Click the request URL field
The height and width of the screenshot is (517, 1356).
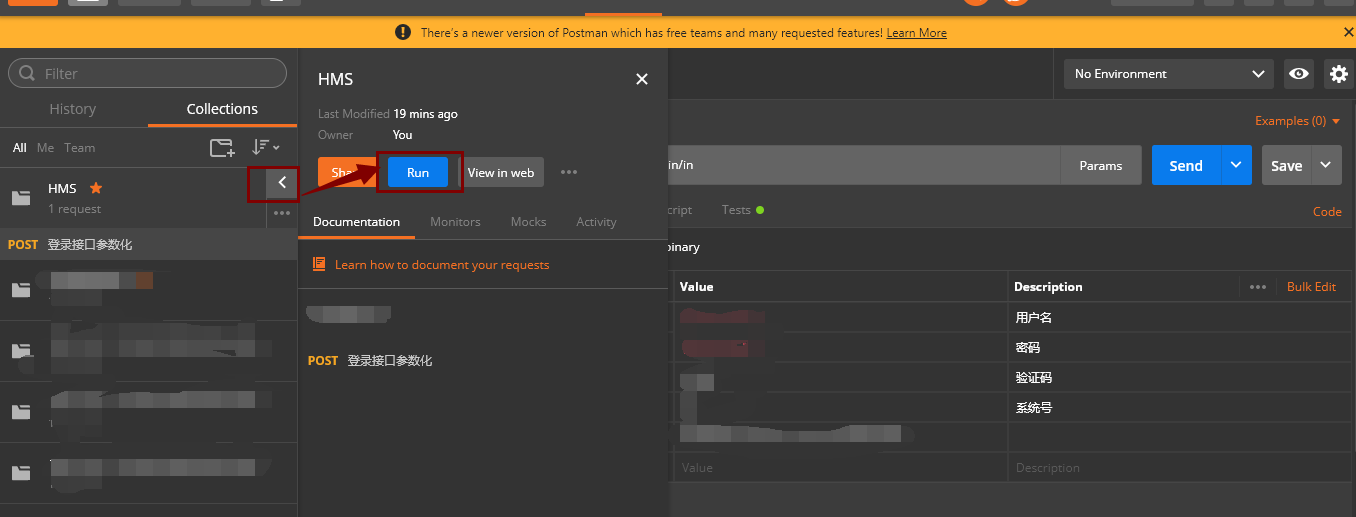[x=864, y=165]
